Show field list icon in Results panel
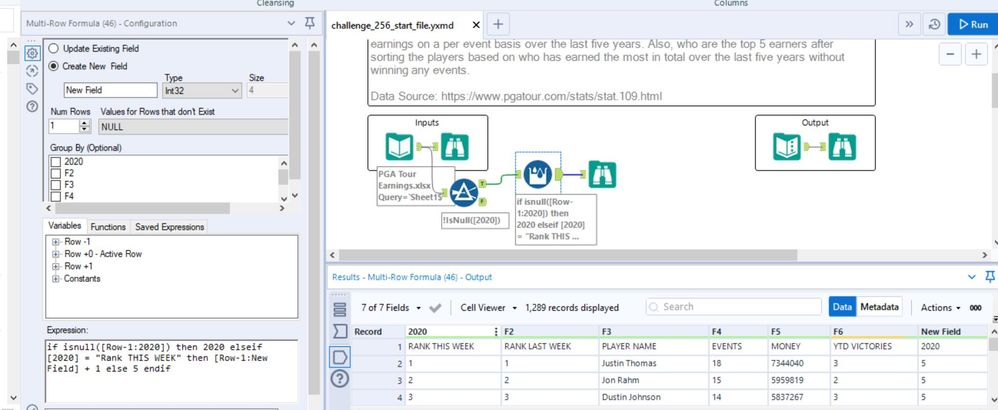The height and width of the screenshot is (410, 998). [340, 309]
